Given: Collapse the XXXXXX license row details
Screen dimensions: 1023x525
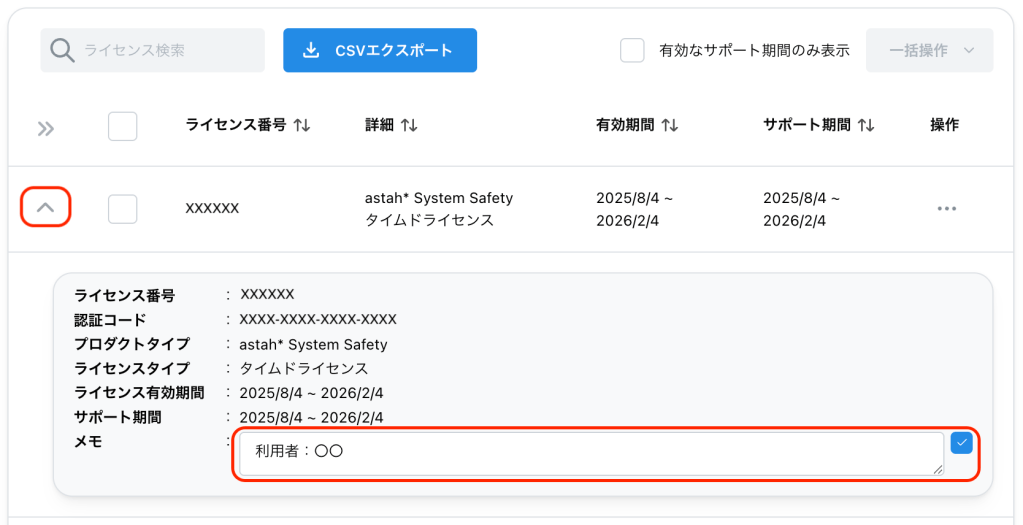Looking at the screenshot, I should [45, 208].
